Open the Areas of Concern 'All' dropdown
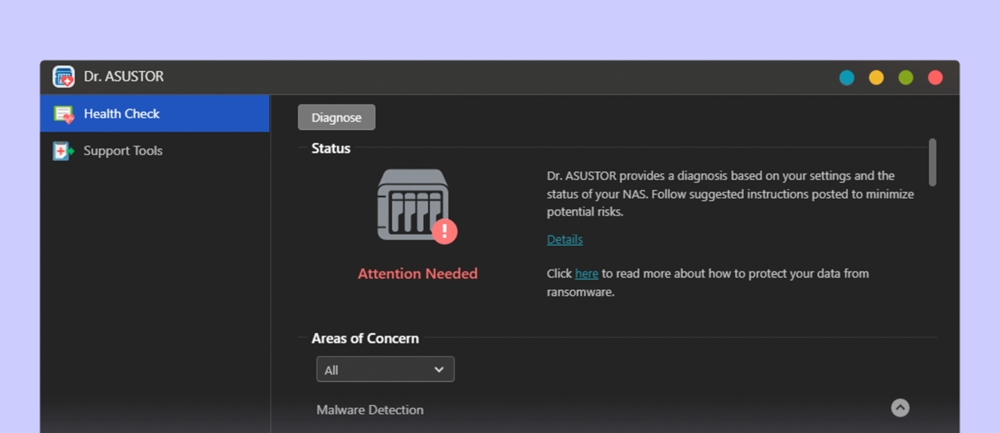 pos(385,369)
